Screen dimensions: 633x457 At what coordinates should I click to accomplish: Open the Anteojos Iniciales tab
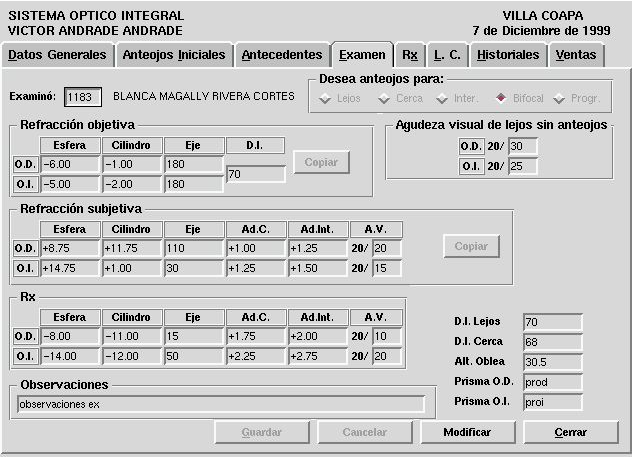[x=174, y=55]
